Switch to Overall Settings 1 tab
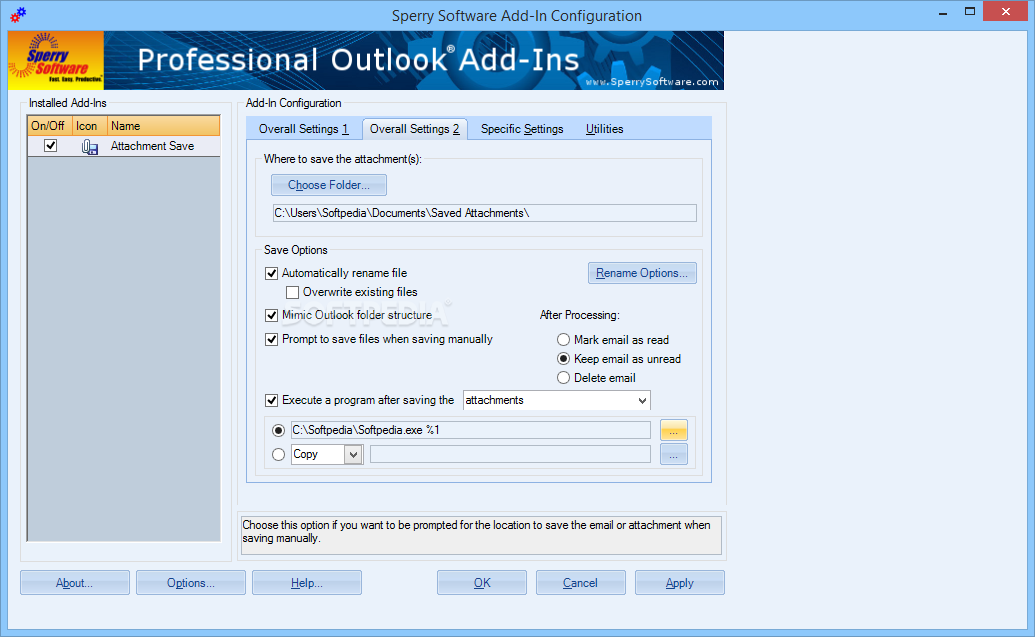 [304, 129]
